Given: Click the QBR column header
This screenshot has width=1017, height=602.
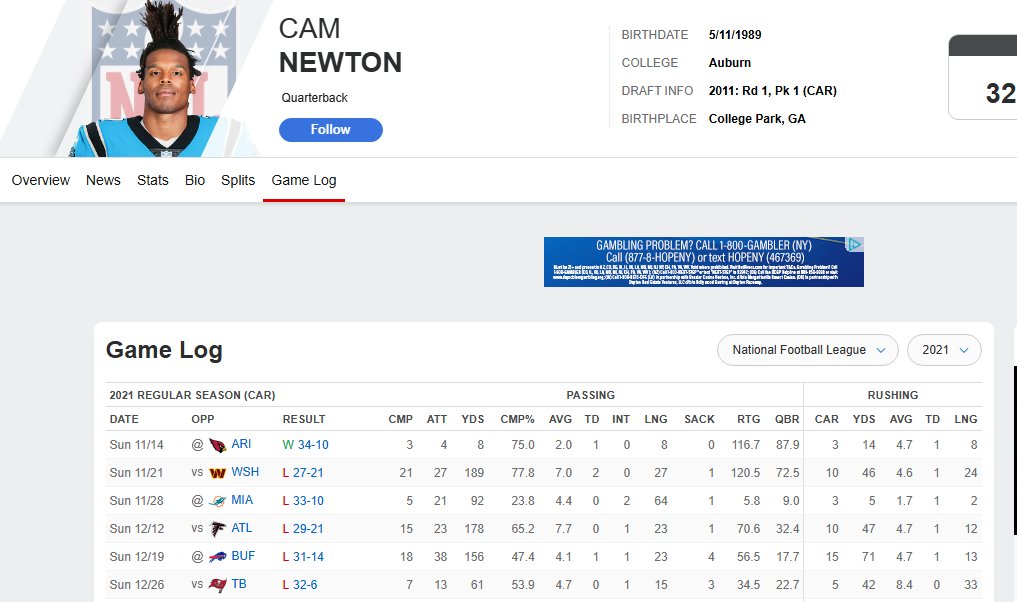Looking at the screenshot, I should click(787, 419).
